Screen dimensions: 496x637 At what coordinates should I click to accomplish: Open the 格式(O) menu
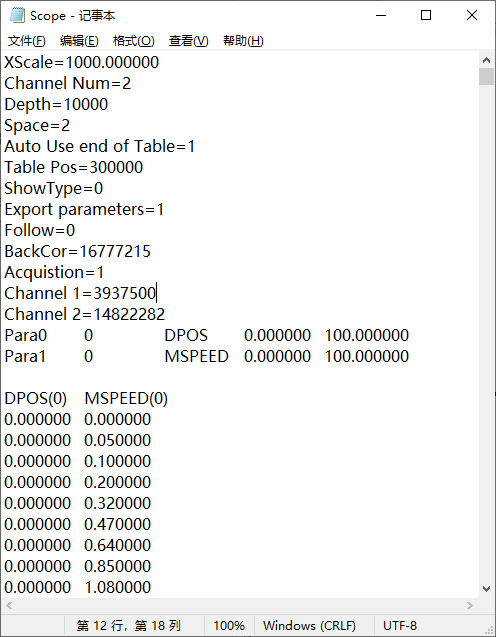pos(134,41)
